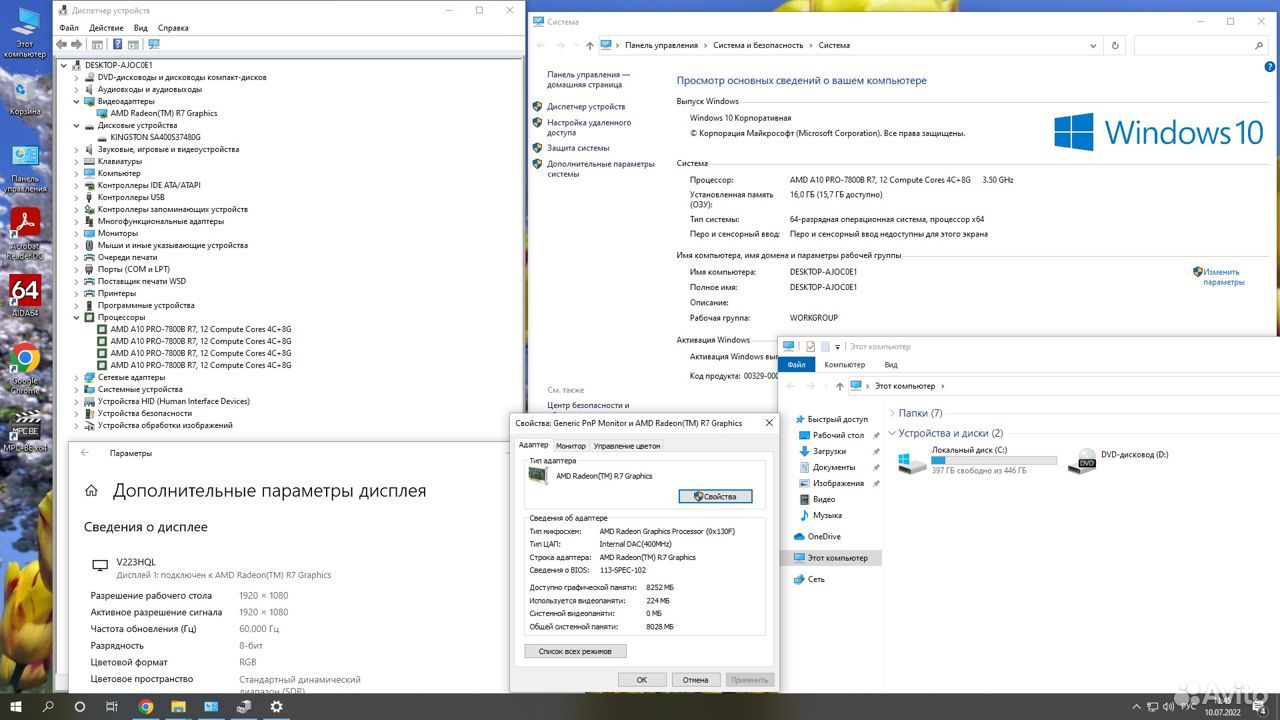Expand the Сетевые адаптеры tree node
Image resolution: width=1280 pixels, height=720 pixels.
coord(77,377)
